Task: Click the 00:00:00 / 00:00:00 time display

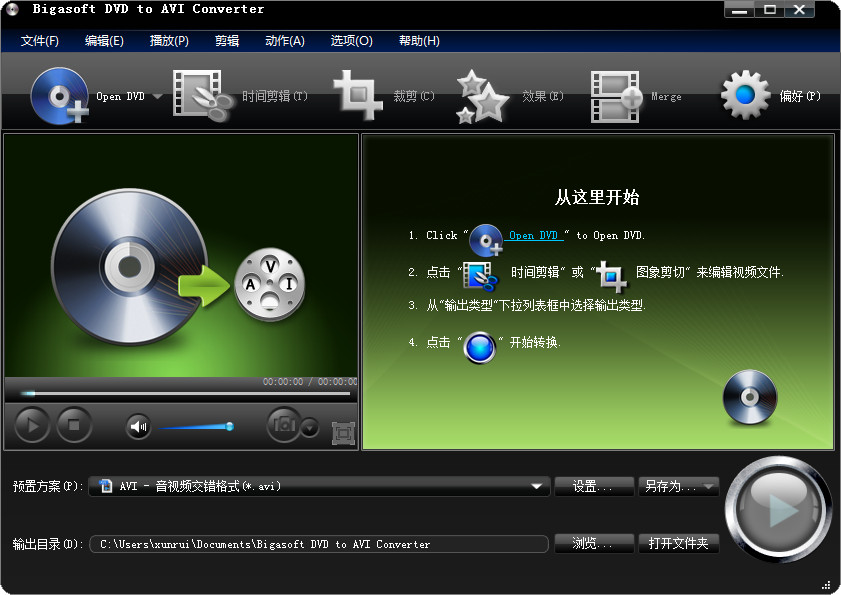Action: tap(309, 381)
